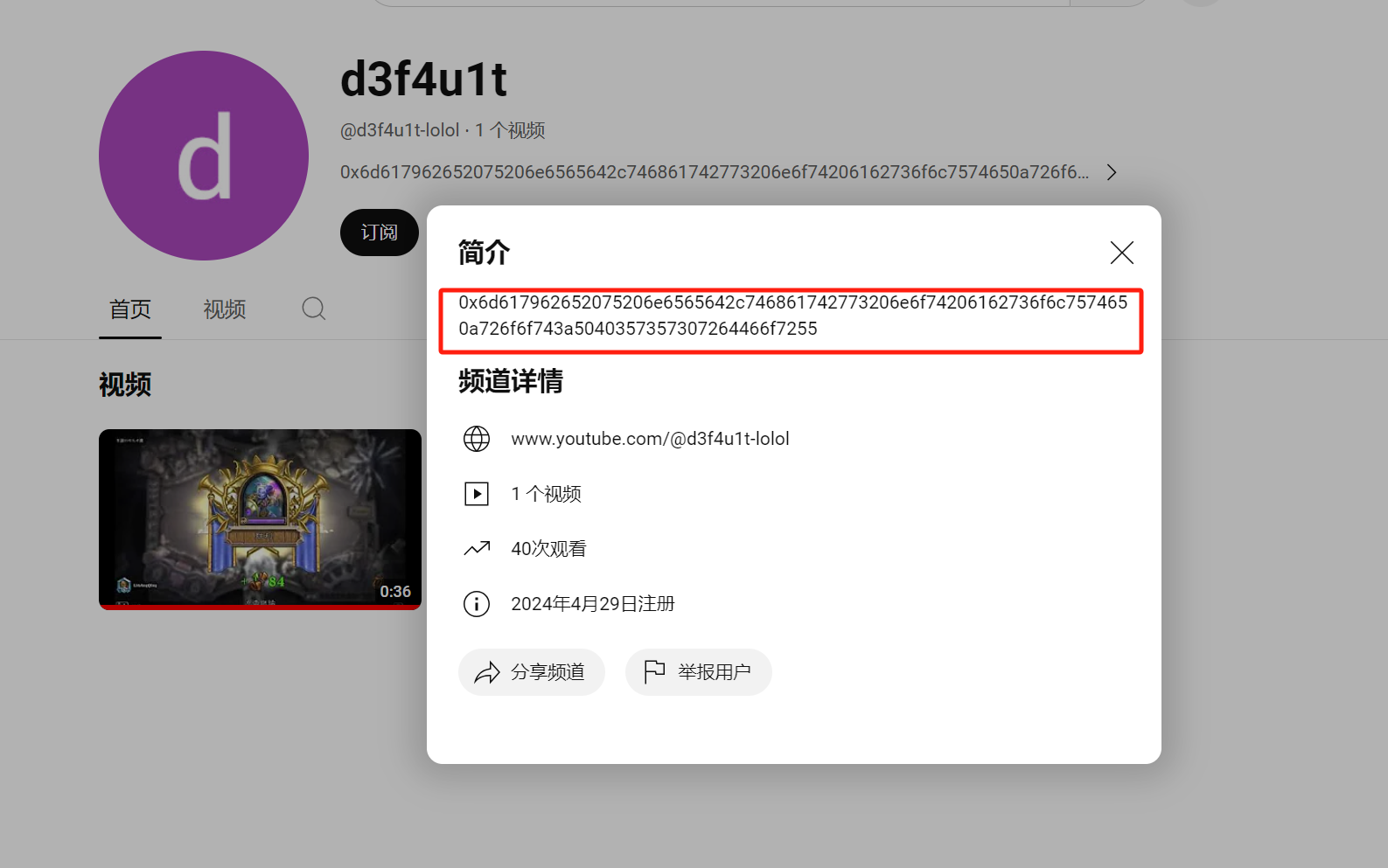Screen dimensions: 1388x868
Task: Open the channel search magnifier icon
Action: click(314, 309)
